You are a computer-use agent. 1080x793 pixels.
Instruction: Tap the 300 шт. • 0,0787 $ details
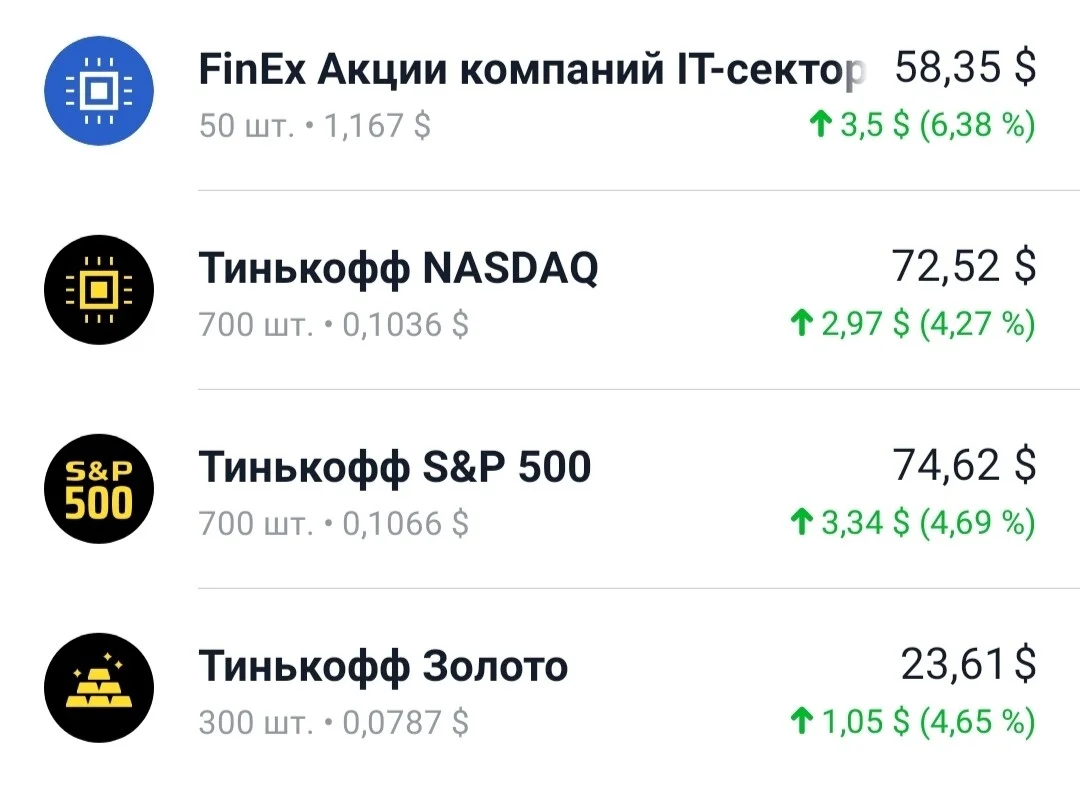point(333,723)
